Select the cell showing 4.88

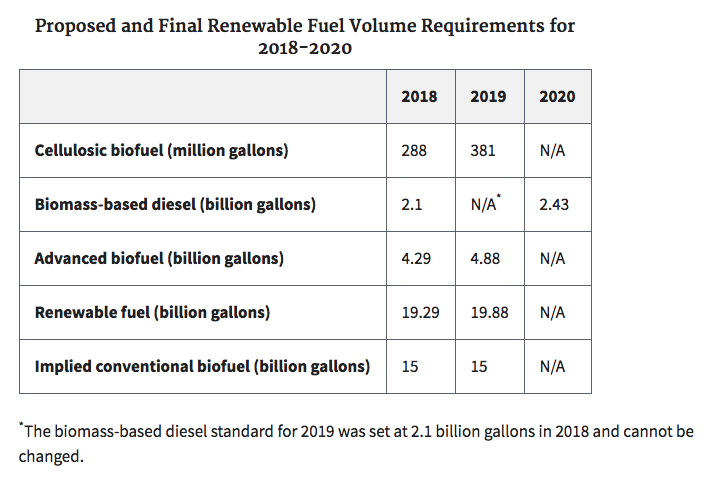(x=486, y=259)
